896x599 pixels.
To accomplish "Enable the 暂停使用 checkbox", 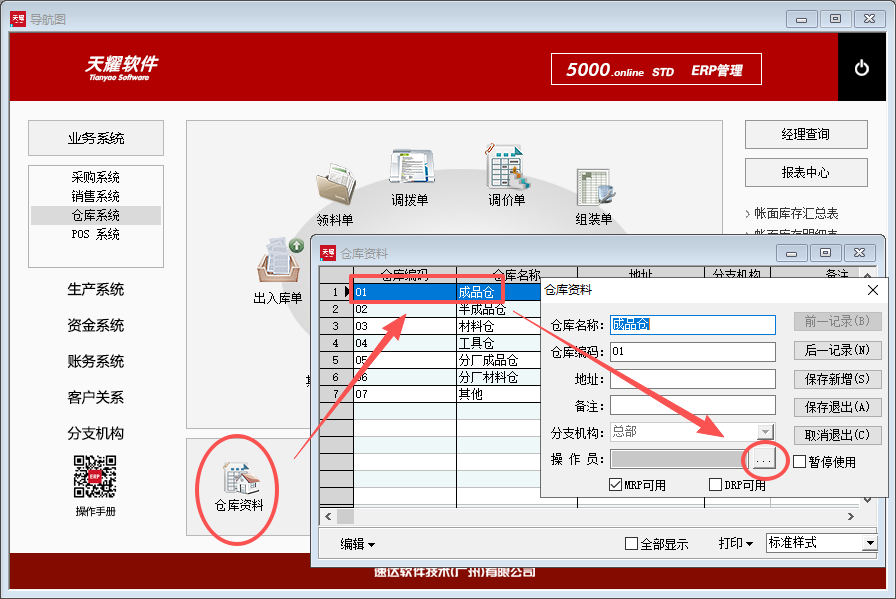I will click(x=800, y=462).
